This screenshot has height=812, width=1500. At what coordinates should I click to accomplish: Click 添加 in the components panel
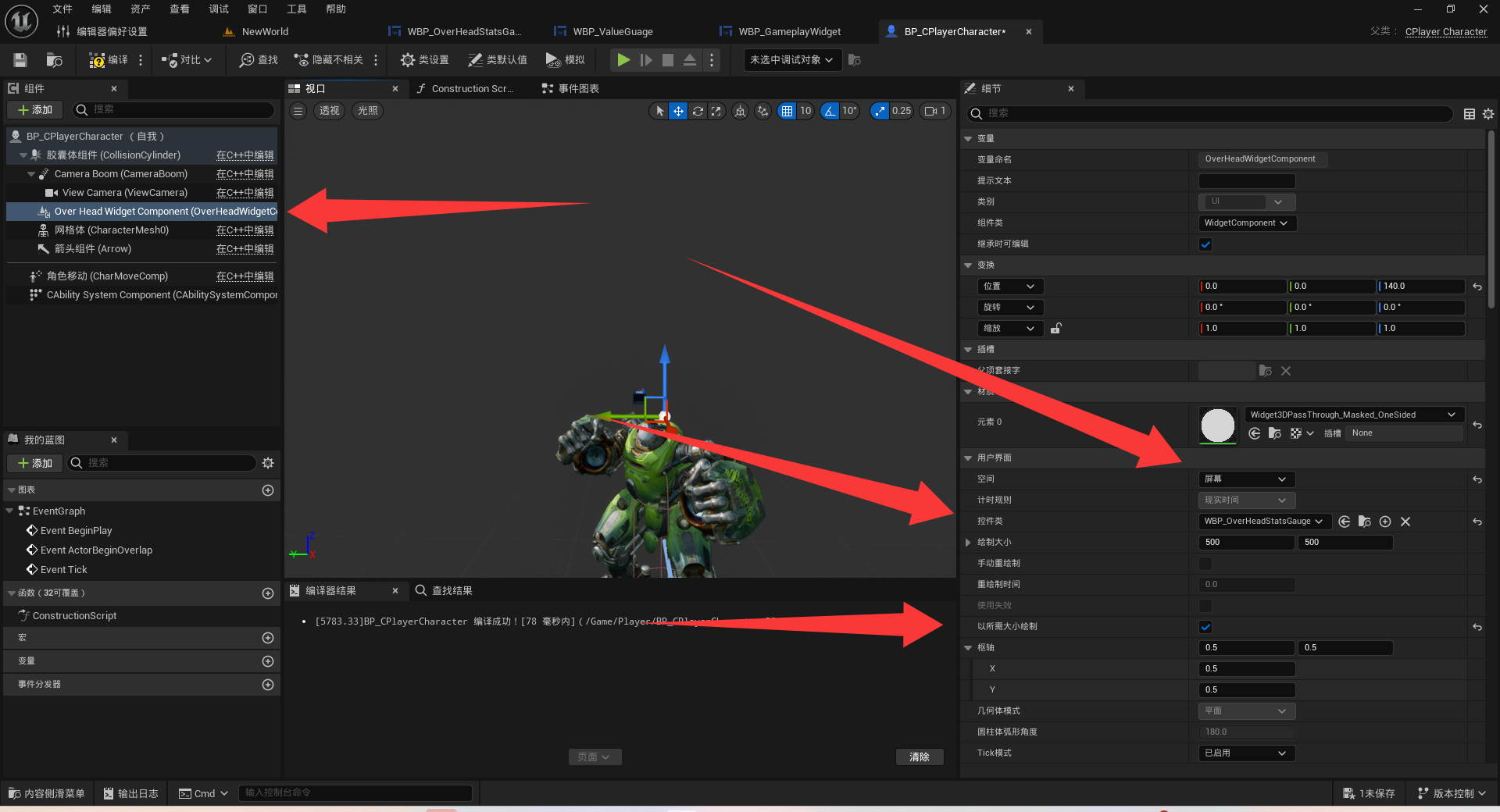tap(35, 110)
